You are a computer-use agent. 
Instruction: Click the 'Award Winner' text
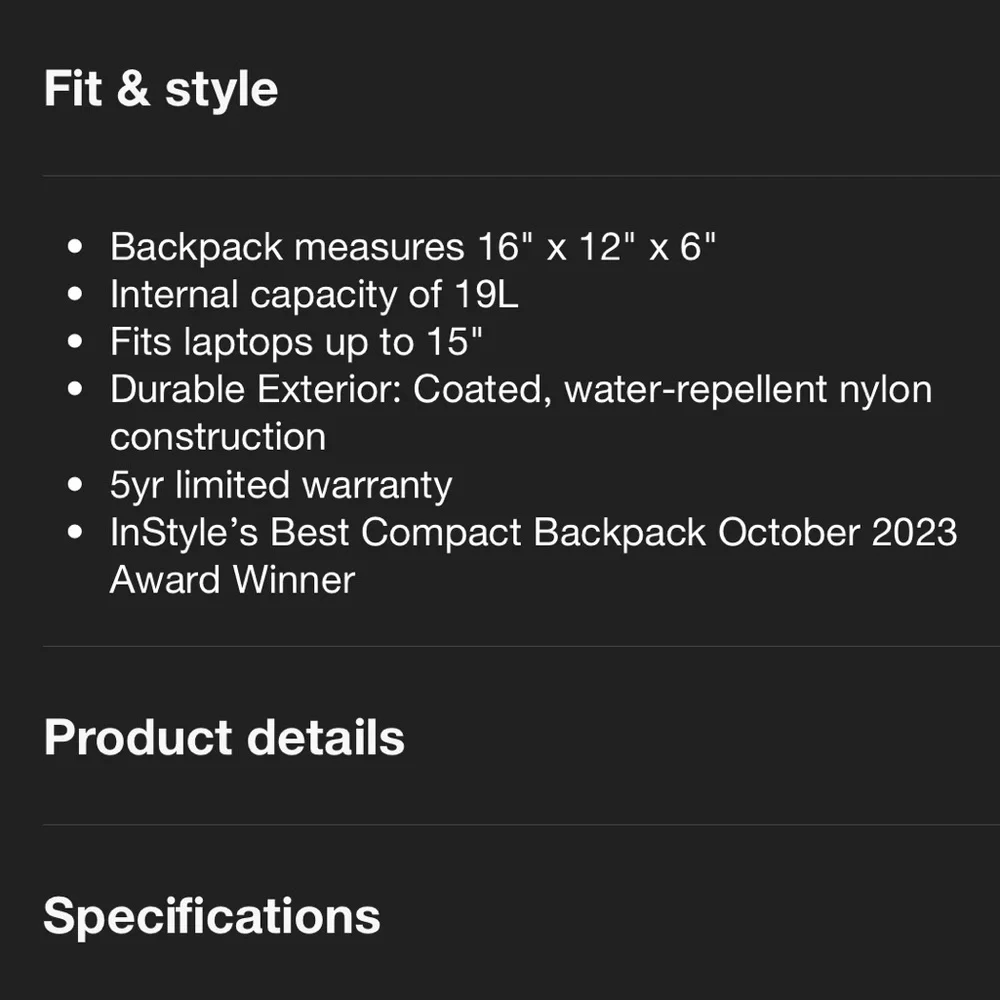click(232, 580)
